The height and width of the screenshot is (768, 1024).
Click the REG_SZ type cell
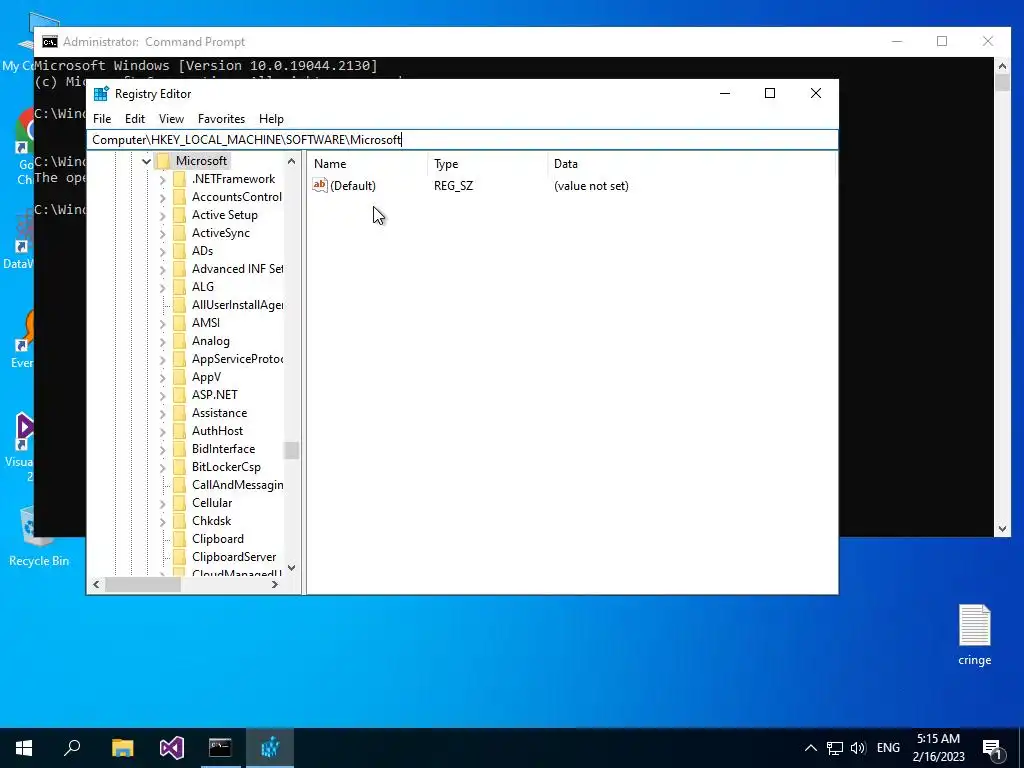pyautogui.click(x=453, y=186)
